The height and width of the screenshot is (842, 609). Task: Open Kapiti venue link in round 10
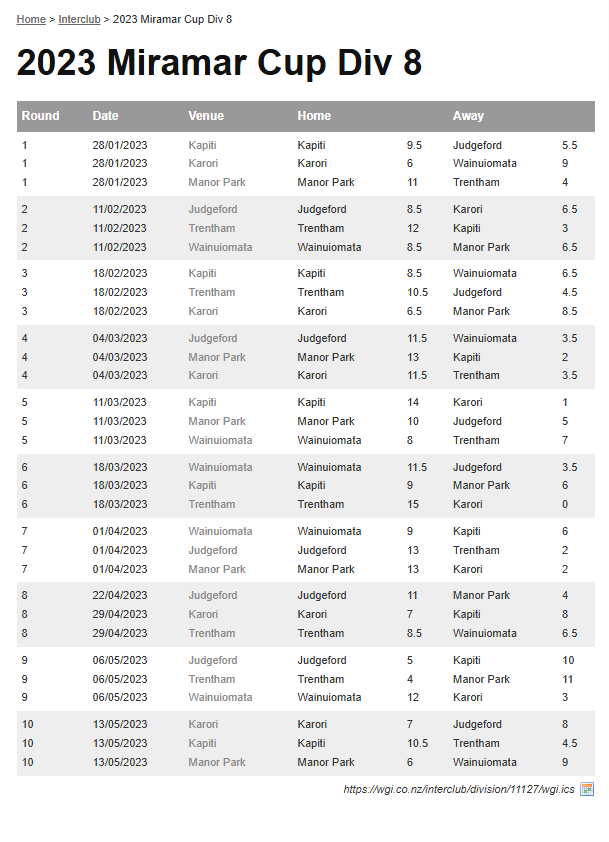pos(202,743)
